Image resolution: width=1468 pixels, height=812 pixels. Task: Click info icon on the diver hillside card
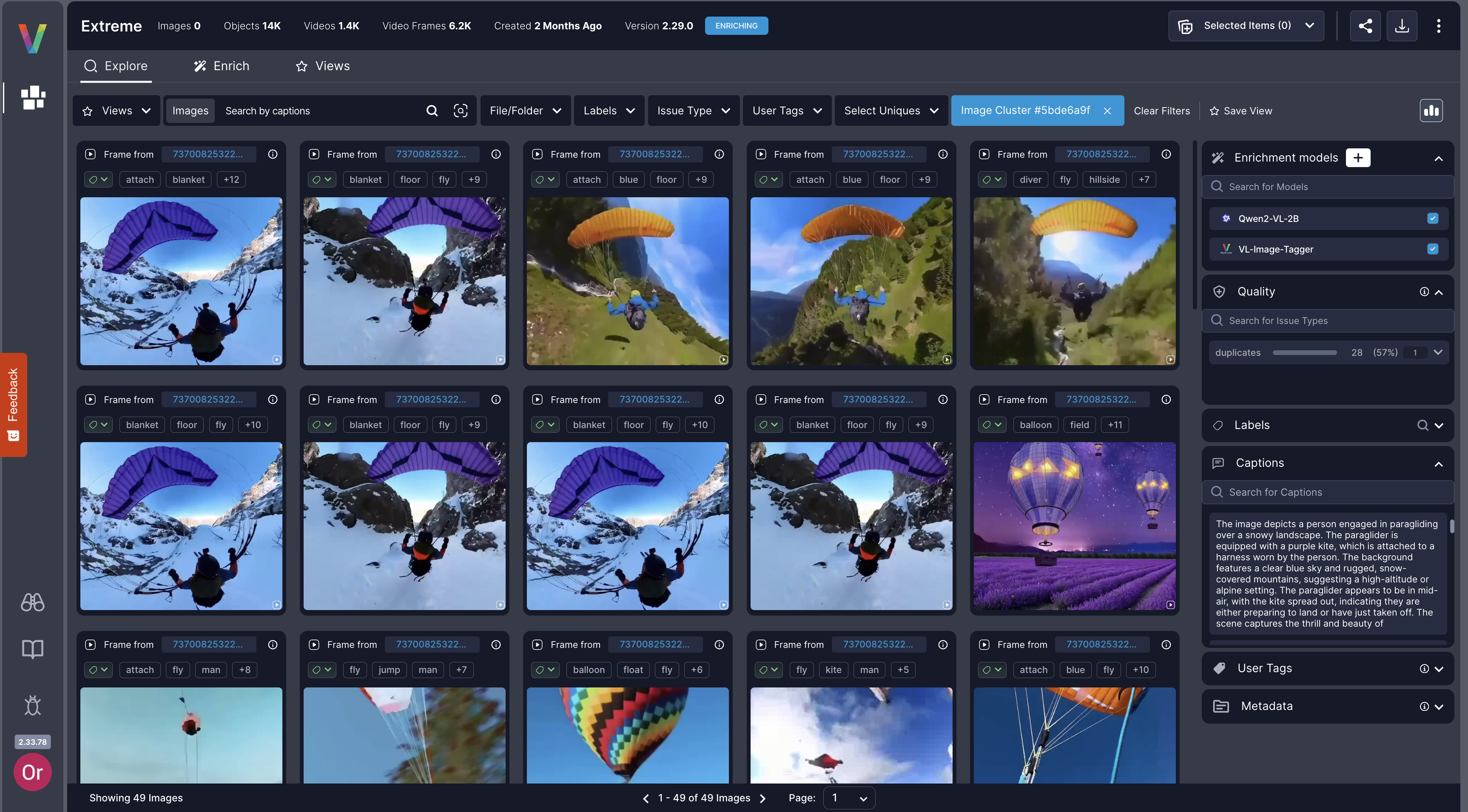(x=1166, y=154)
